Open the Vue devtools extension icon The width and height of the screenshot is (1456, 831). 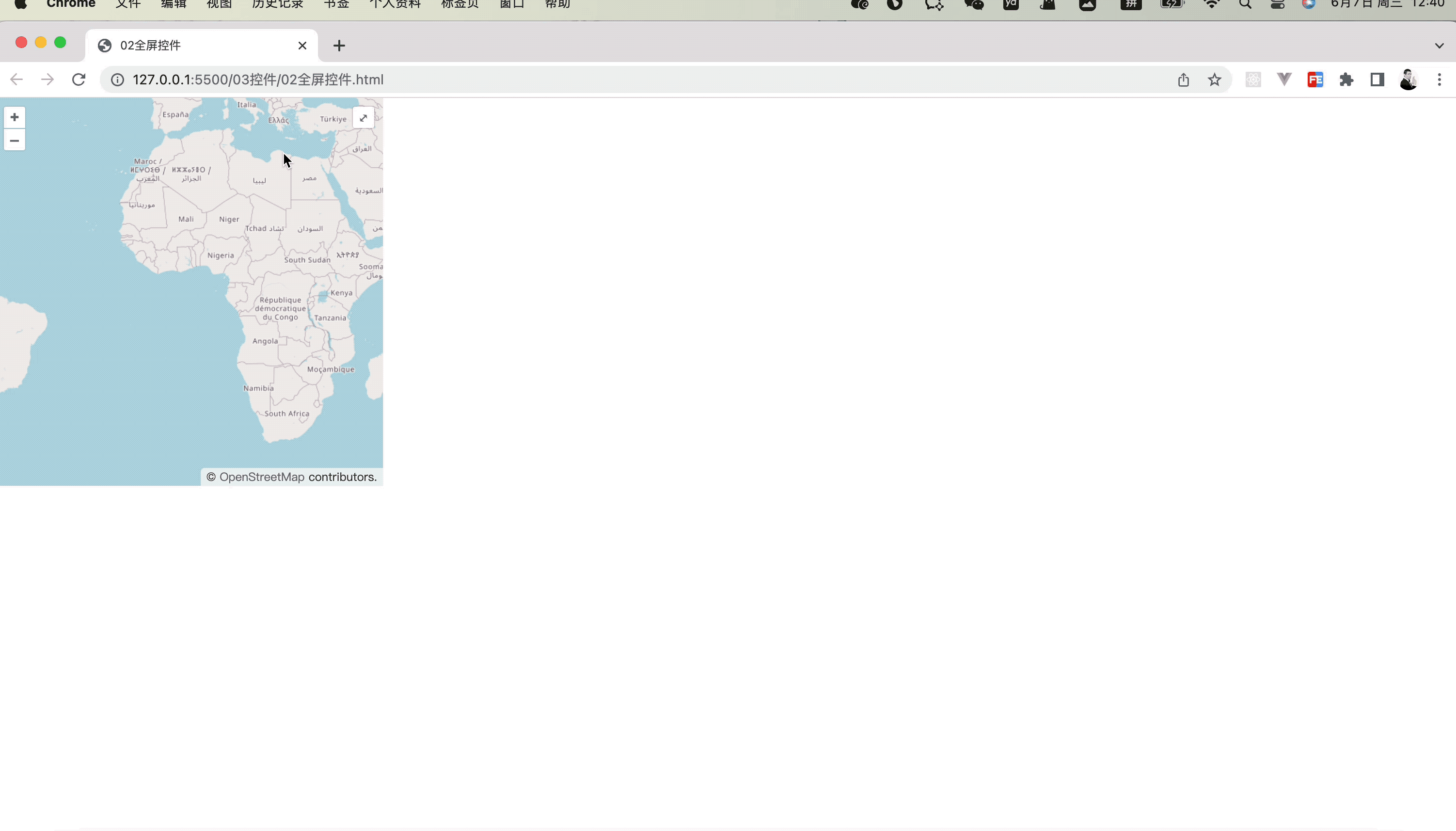point(1284,80)
